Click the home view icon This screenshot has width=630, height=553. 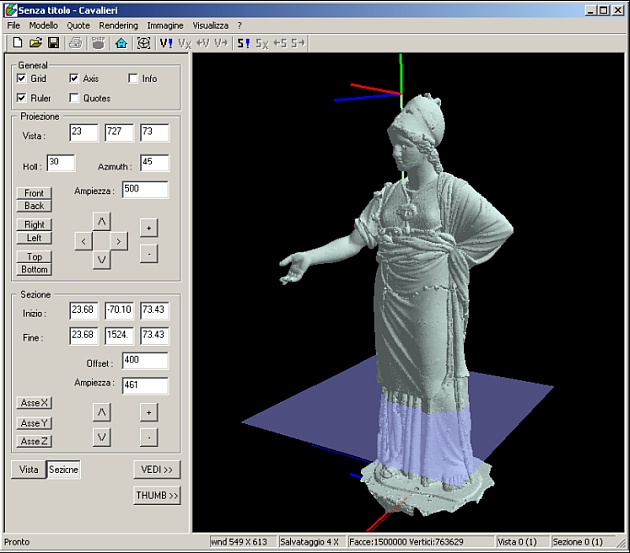pyautogui.click(x=121, y=43)
